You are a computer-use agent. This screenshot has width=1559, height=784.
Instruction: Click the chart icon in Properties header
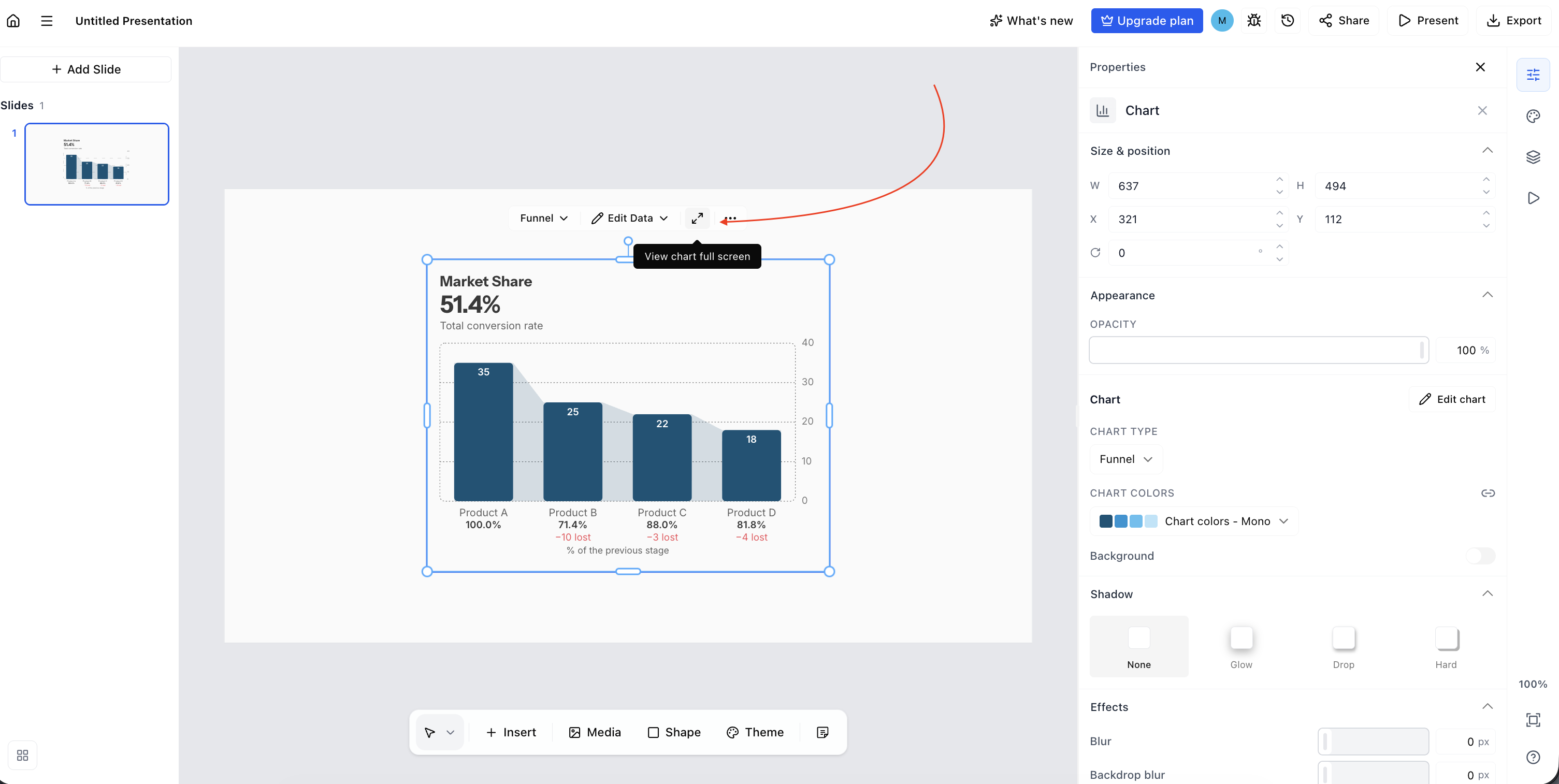pos(1103,110)
